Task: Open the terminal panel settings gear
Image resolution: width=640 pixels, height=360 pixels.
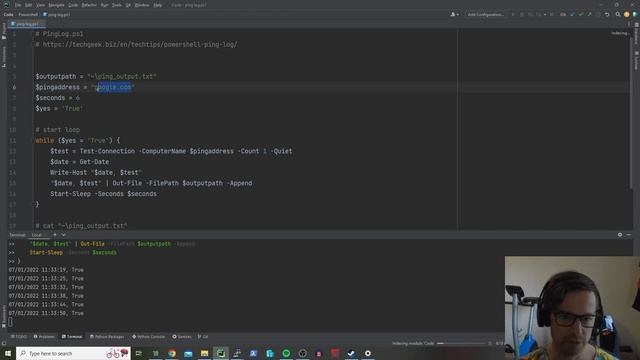Action: pyautogui.click(x=620, y=235)
